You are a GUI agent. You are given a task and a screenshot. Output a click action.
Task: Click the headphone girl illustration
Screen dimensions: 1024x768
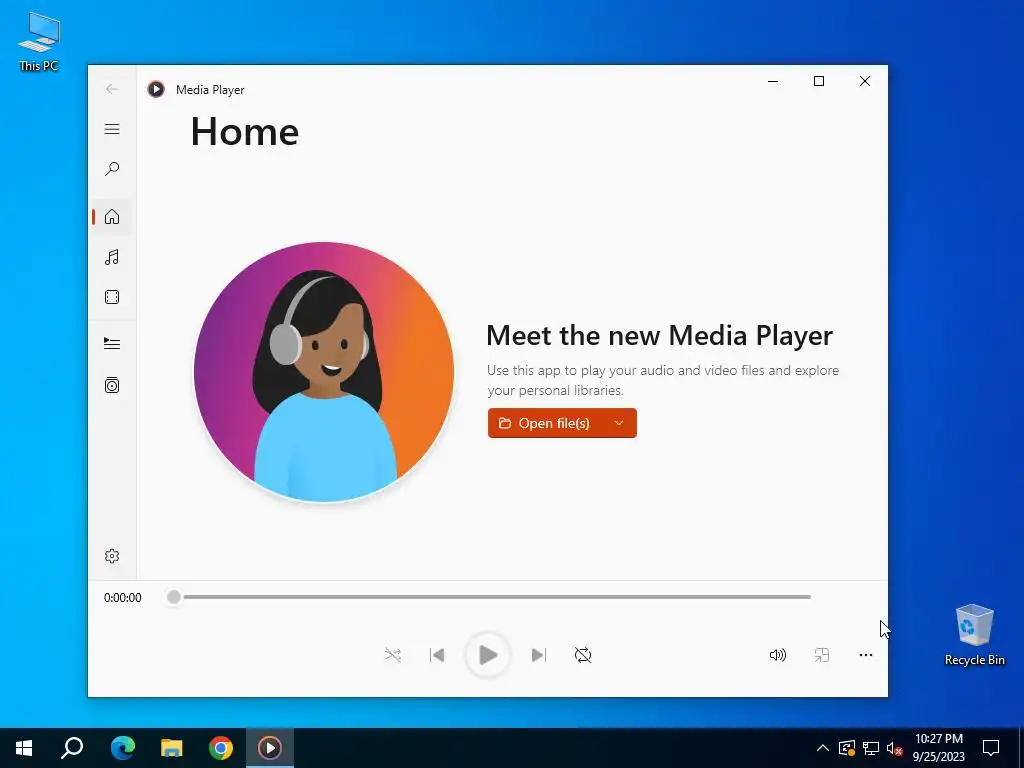(x=324, y=372)
